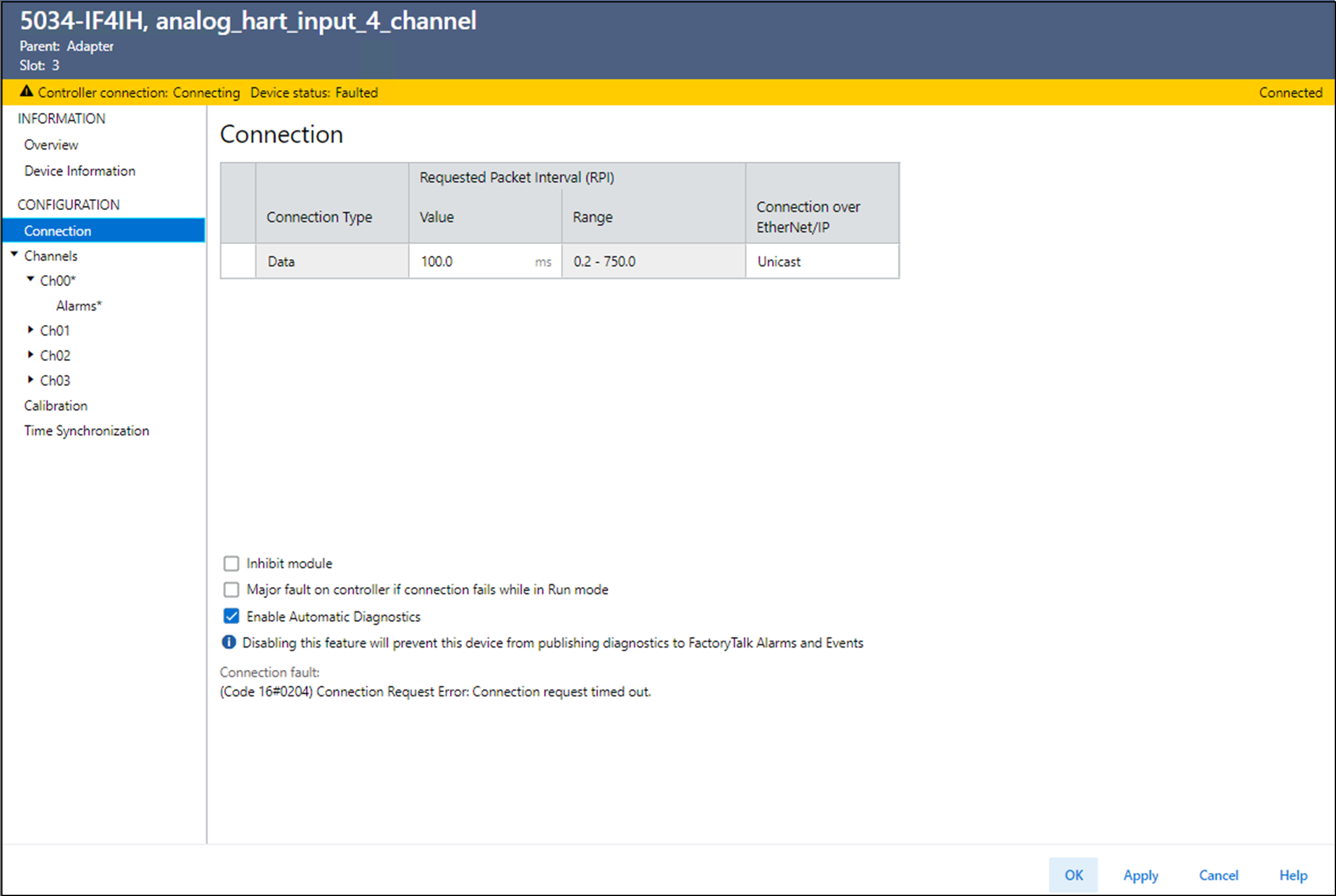Click Apply to save changes
Viewport: 1336px width, 896px height.
click(x=1140, y=875)
